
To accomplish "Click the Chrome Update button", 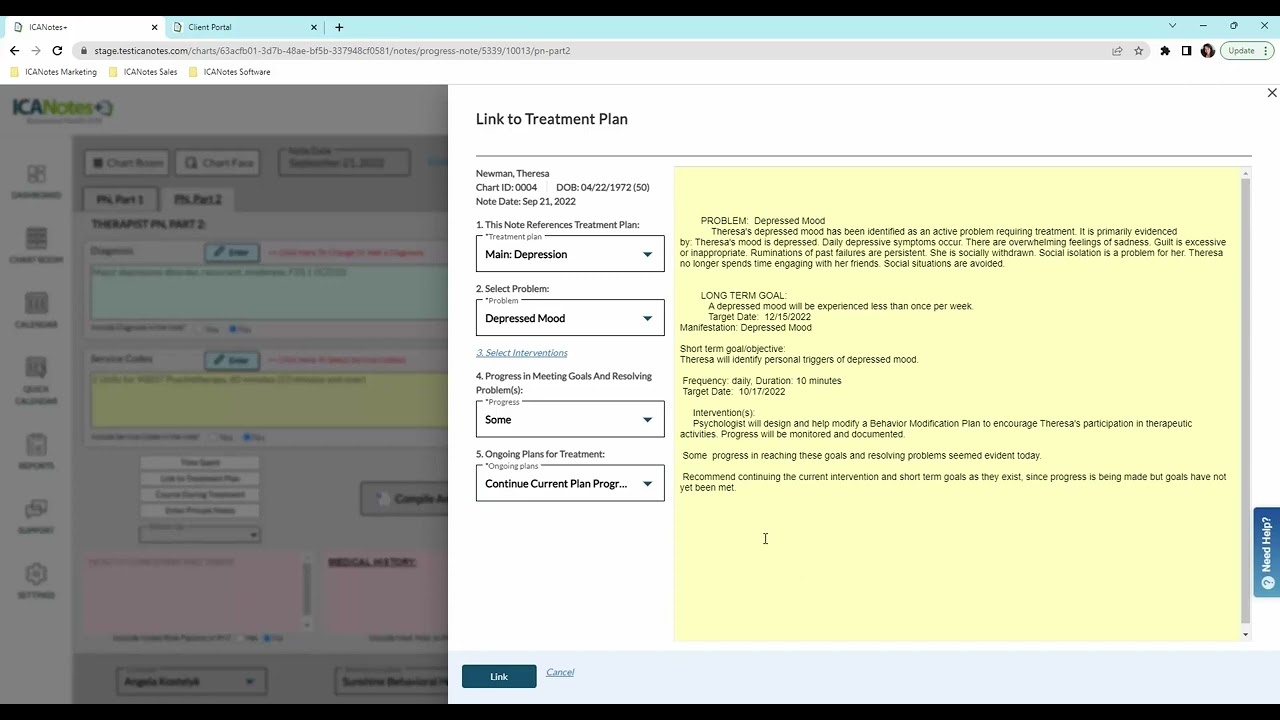I will pos(1241,50).
